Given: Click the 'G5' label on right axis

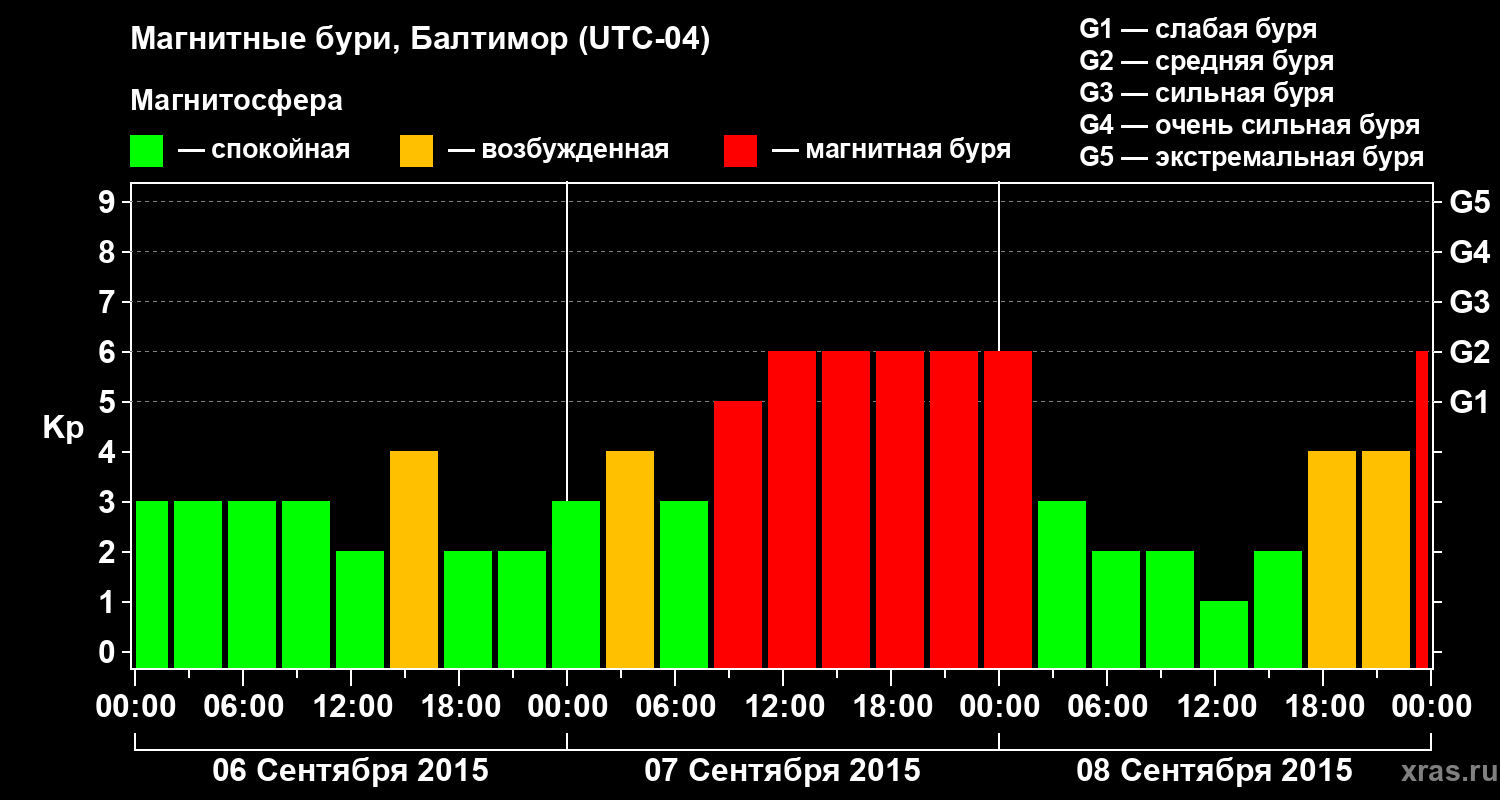Looking at the screenshot, I should click(x=1469, y=202).
